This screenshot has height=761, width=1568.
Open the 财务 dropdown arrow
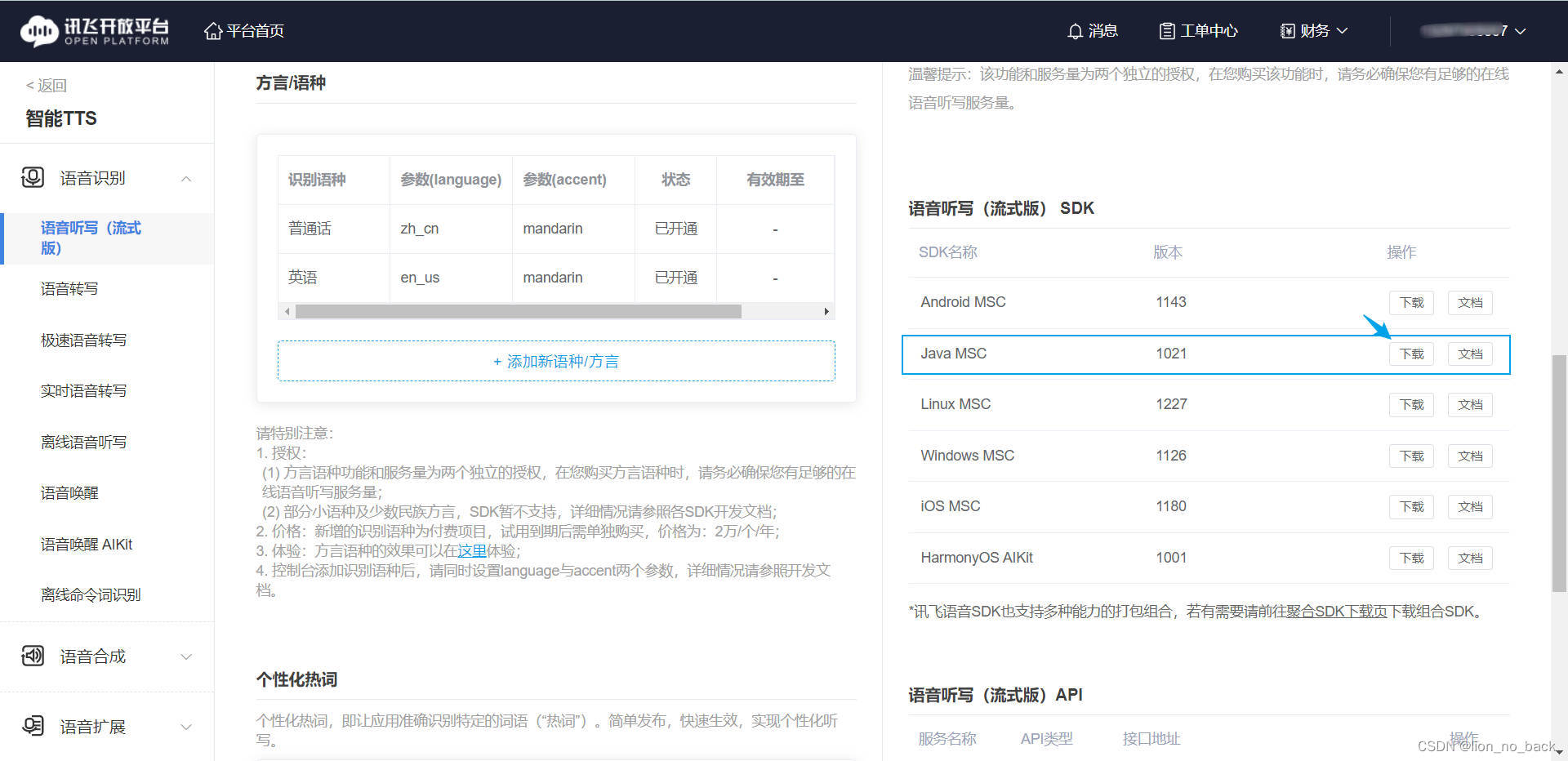coord(1342,31)
